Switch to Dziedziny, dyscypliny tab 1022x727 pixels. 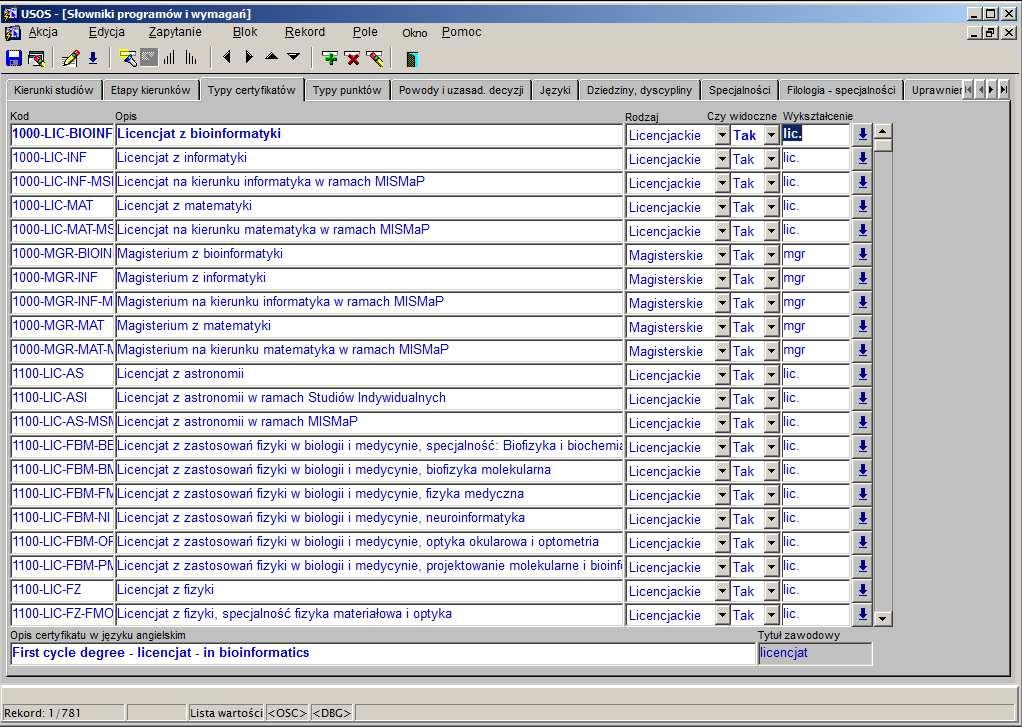coord(639,91)
